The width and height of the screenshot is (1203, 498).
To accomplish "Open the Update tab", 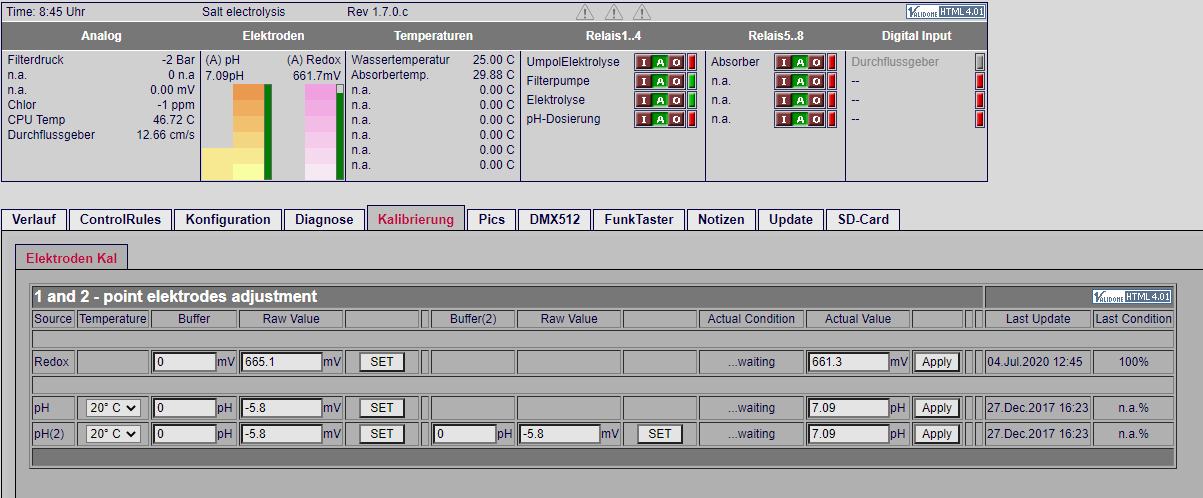I will (x=790, y=219).
